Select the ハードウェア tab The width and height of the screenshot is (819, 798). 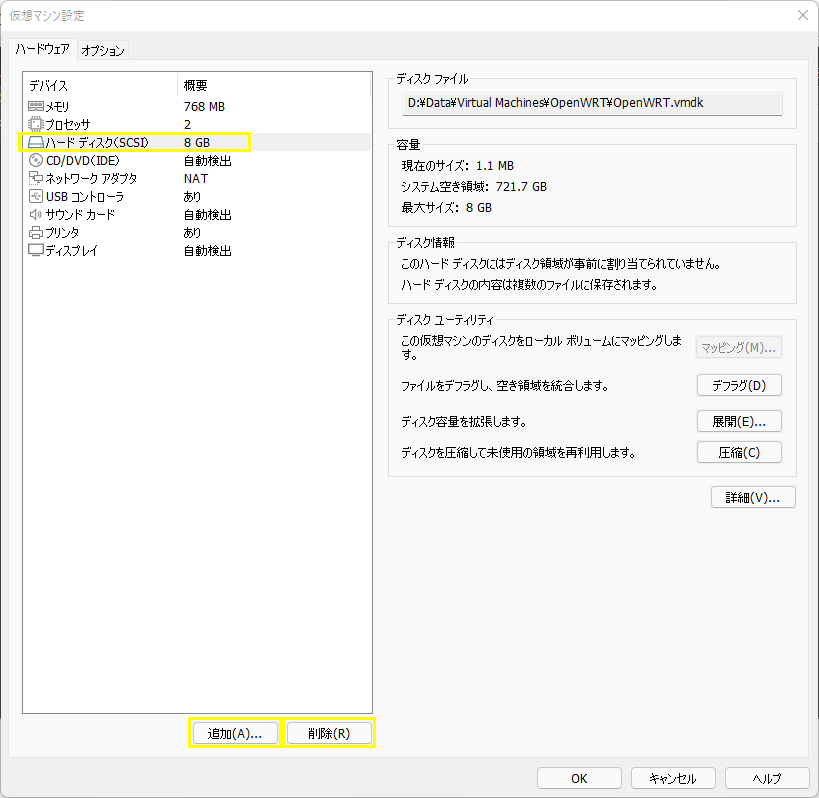[x=43, y=49]
